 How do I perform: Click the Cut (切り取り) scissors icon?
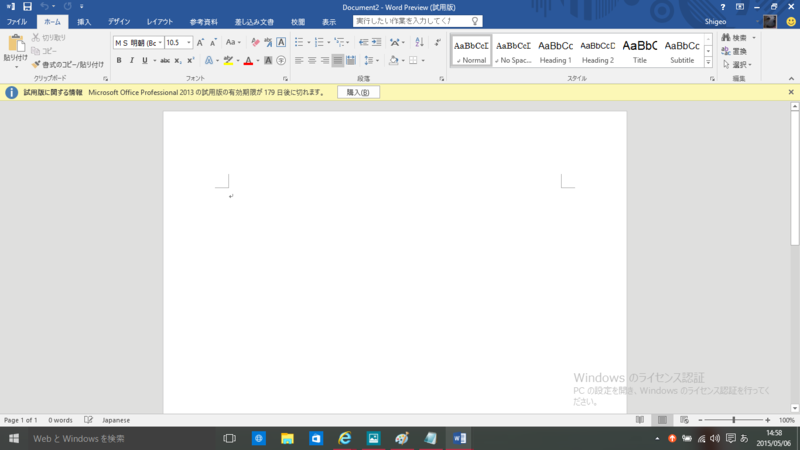[36, 38]
